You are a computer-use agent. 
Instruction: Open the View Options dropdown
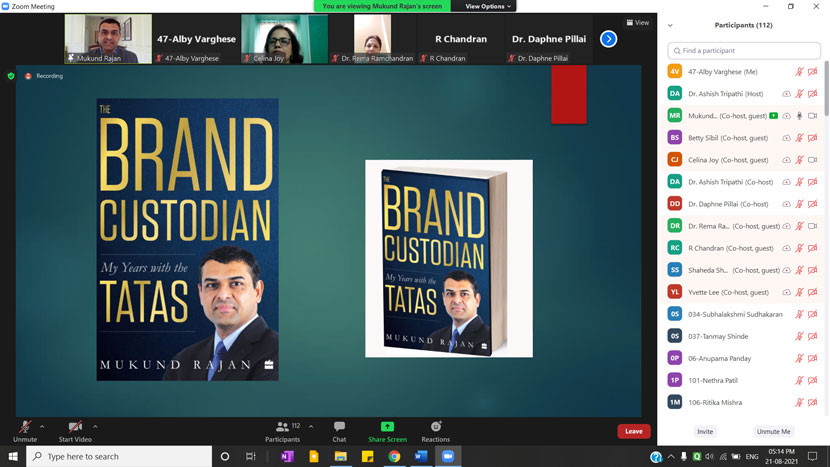(488, 6)
